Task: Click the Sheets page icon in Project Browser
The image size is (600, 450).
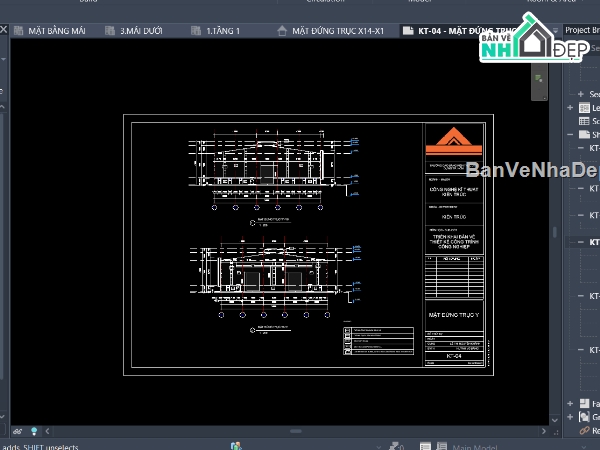Action: pyautogui.click(x=584, y=134)
